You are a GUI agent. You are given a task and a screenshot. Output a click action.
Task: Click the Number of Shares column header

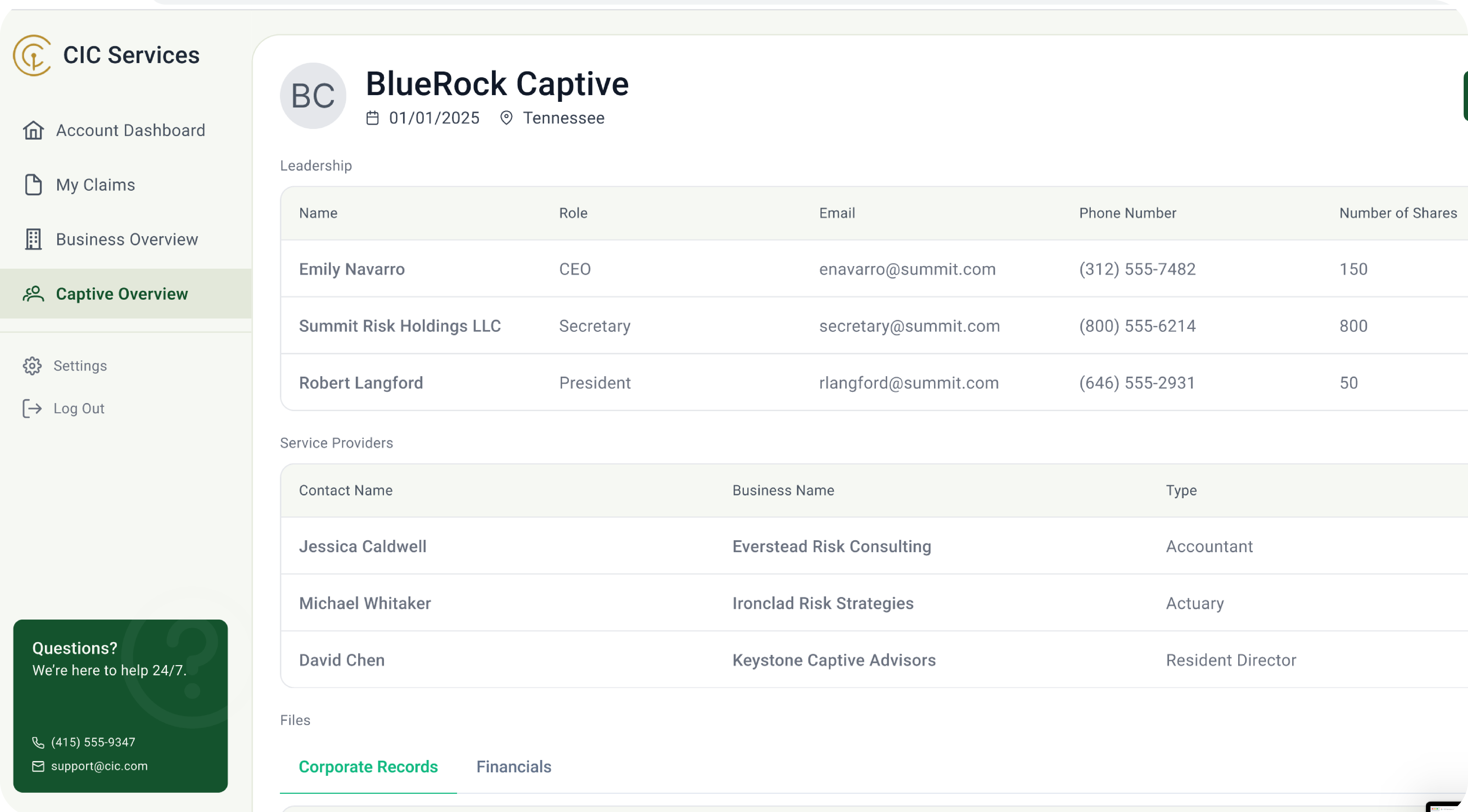[x=1398, y=213]
